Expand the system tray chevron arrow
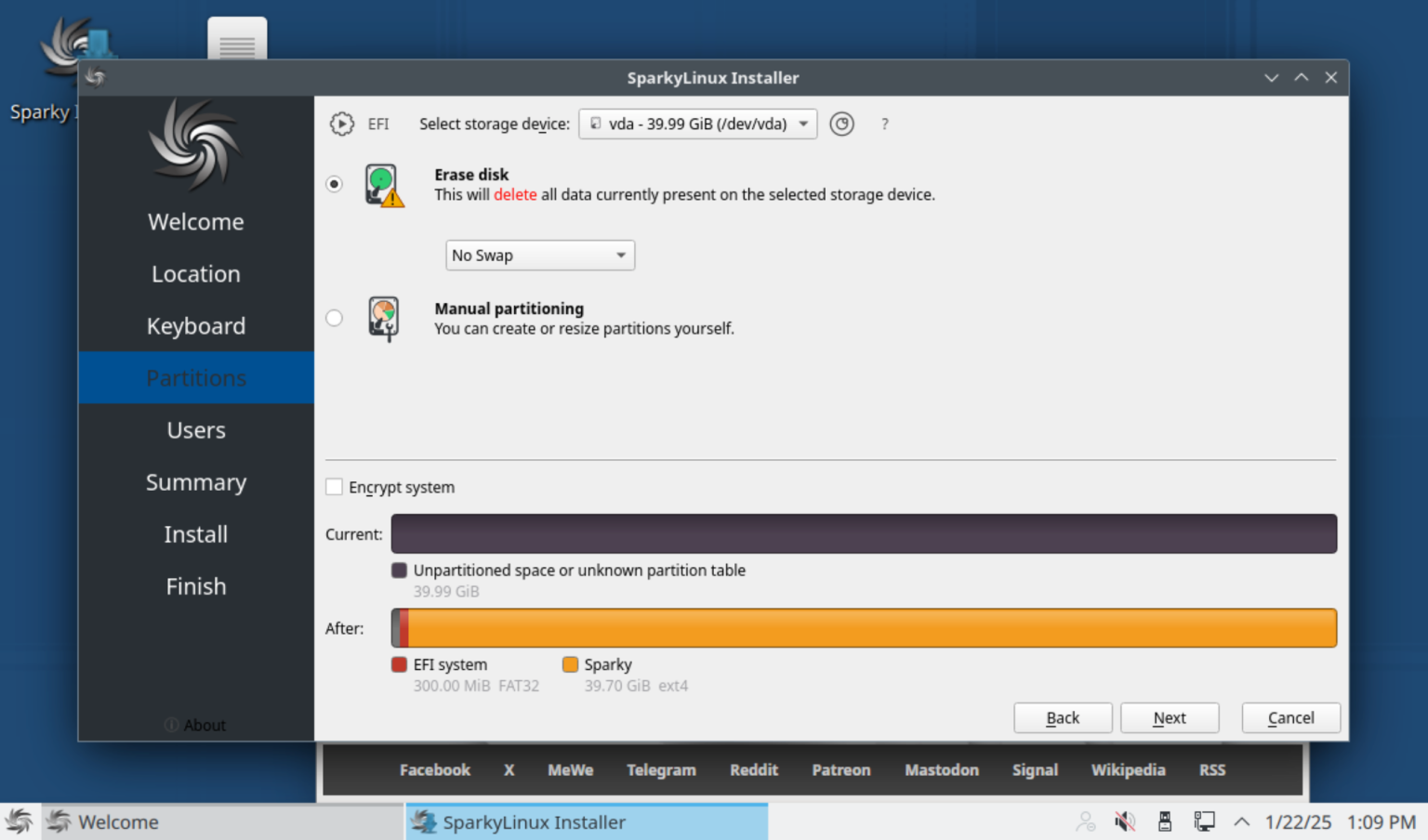1428x840 pixels. tap(1242, 821)
